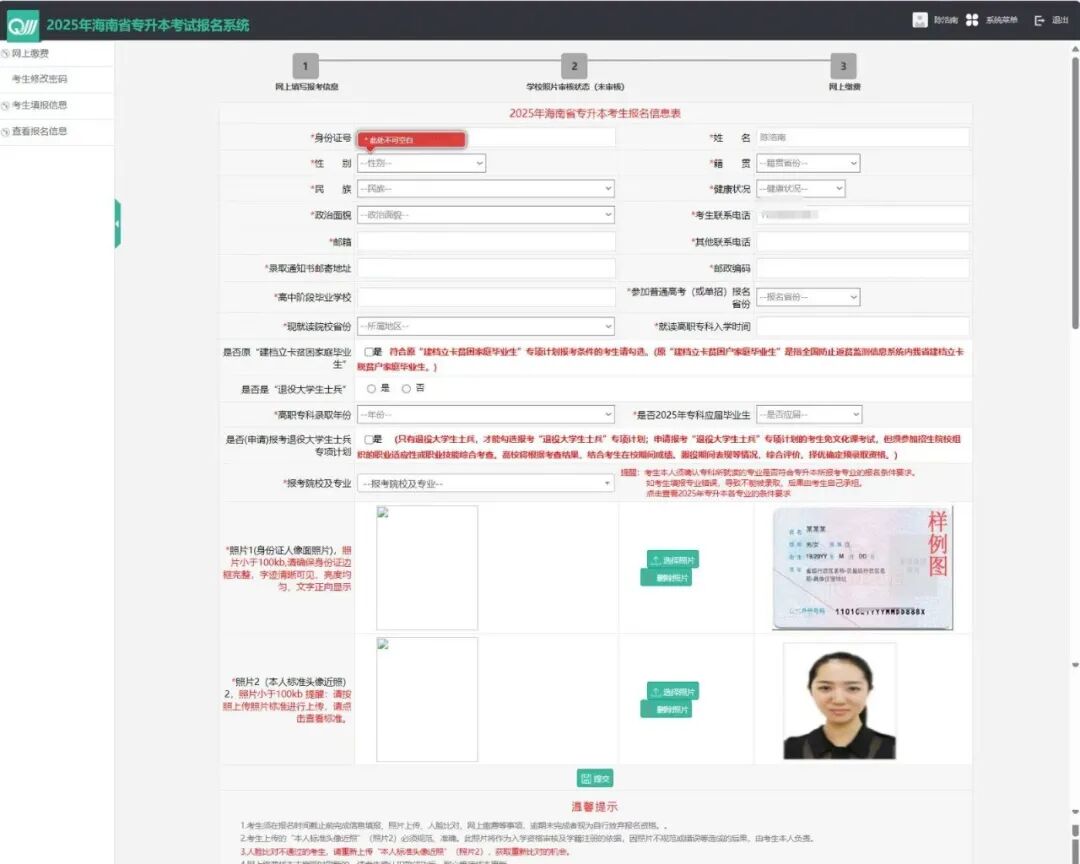Open the 高职专科录取年份 dropdown
This screenshot has width=1080, height=864.
tap(486, 415)
